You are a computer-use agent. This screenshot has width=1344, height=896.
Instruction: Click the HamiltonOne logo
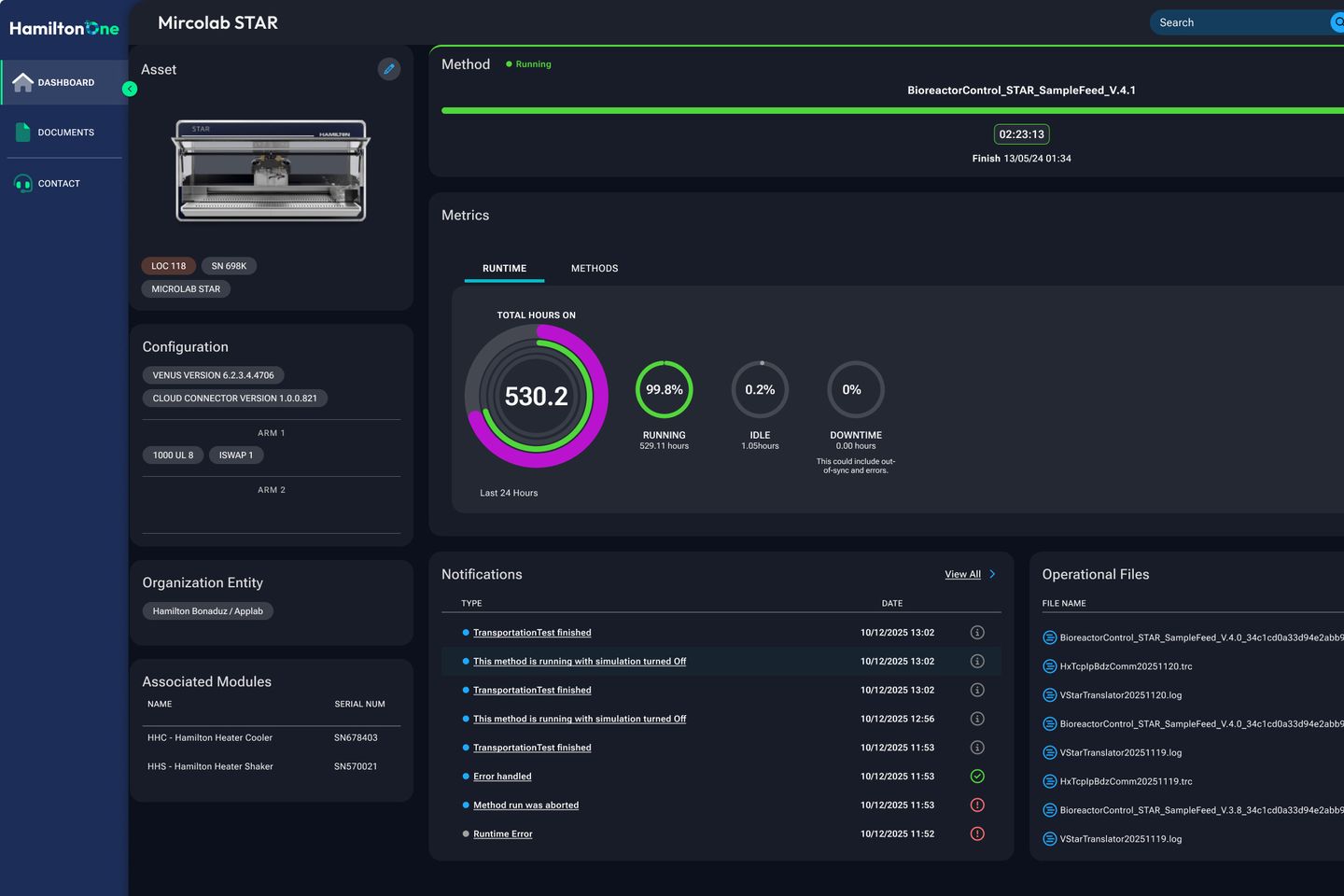64,28
